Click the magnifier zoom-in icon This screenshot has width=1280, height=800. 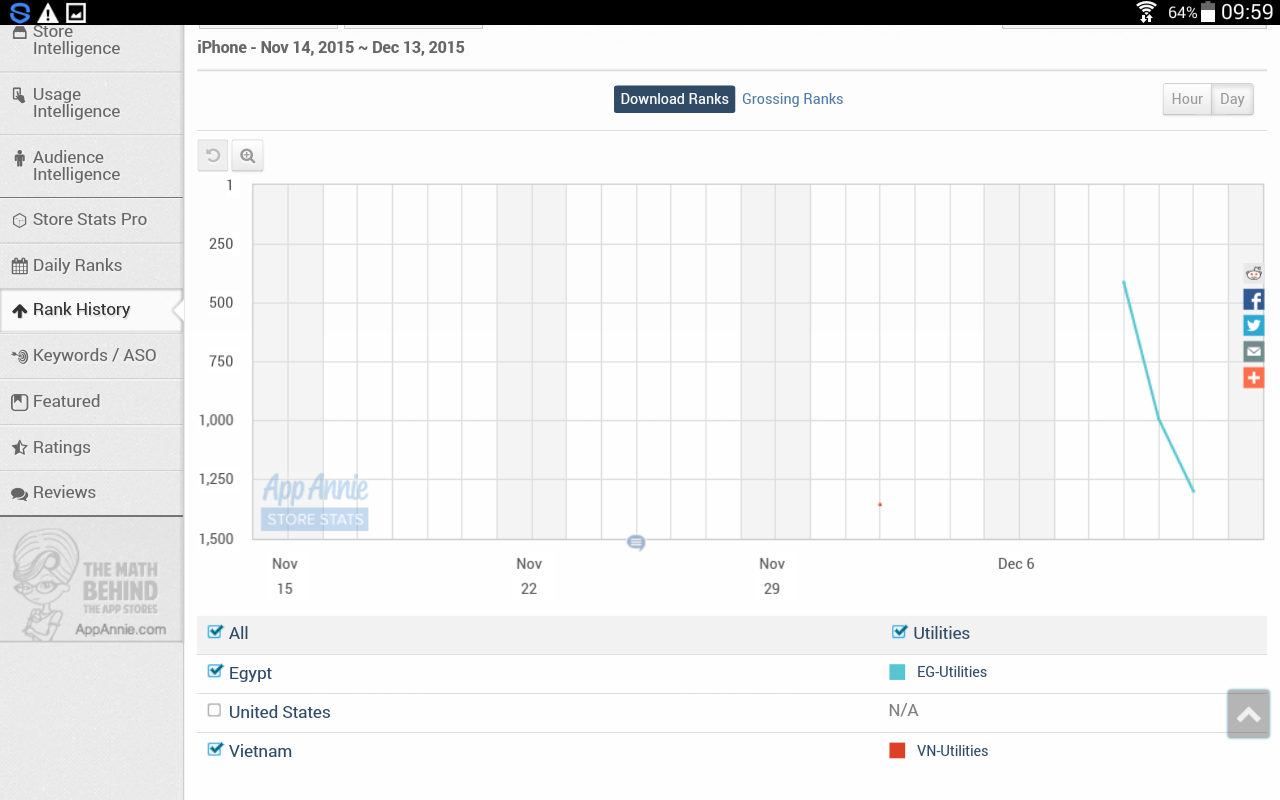click(x=248, y=155)
